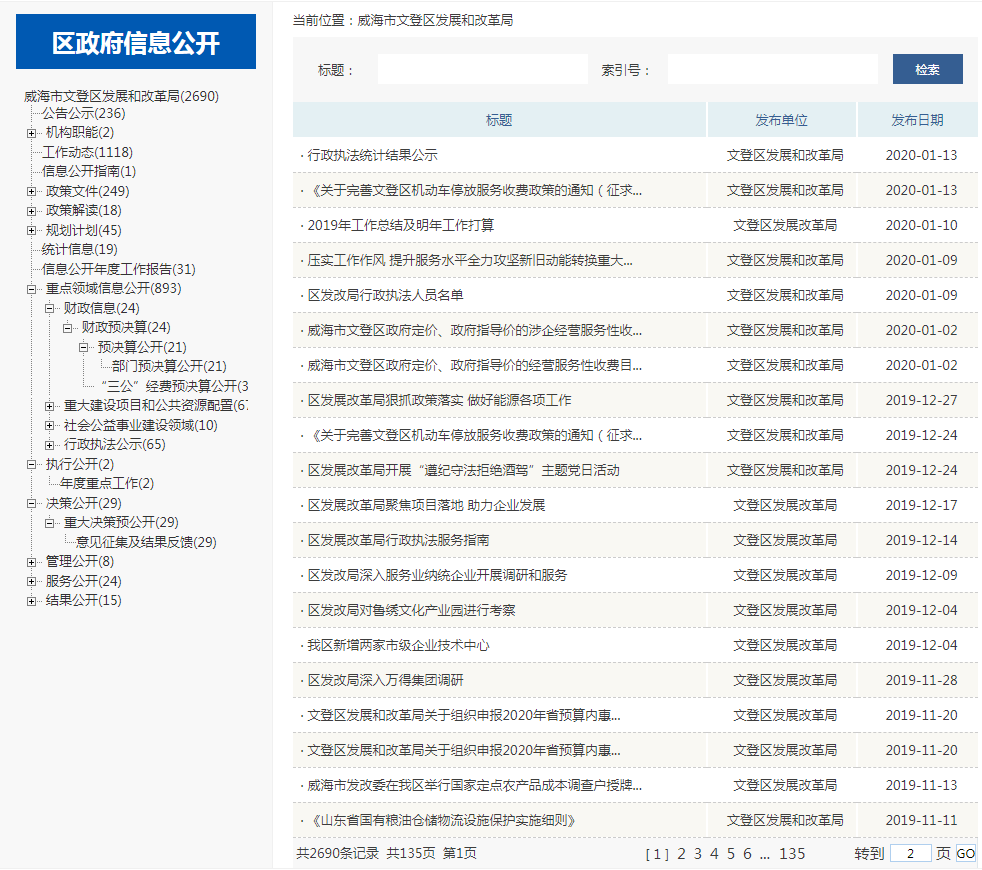Select 工作动态 in the sidebar tree
The height and width of the screenshot is (870, 982).
coord(87,153)
